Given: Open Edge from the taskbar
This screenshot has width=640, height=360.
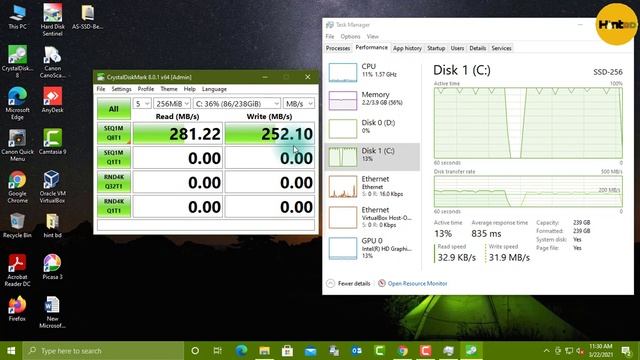Looking at the screenshot, I should (241, 351).
